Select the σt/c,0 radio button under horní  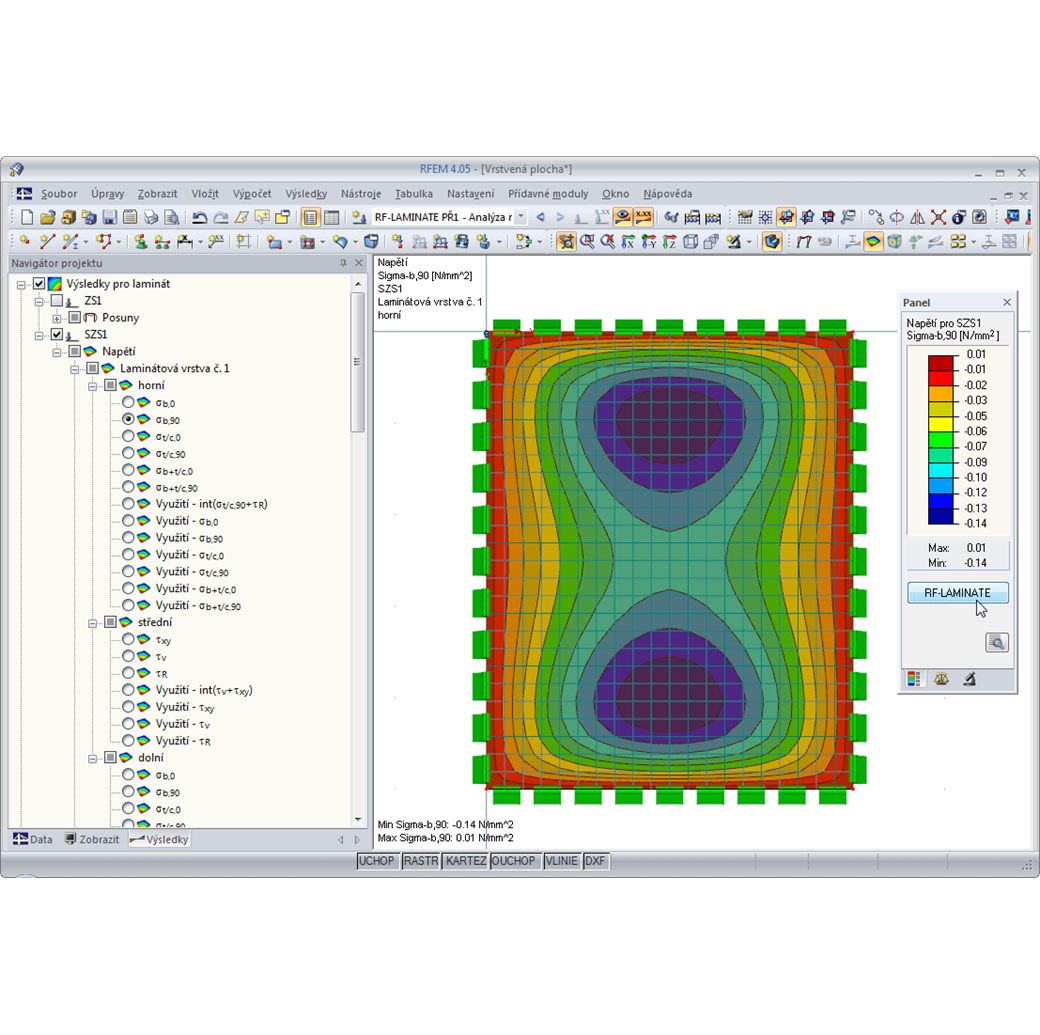(x=128, y=436)
